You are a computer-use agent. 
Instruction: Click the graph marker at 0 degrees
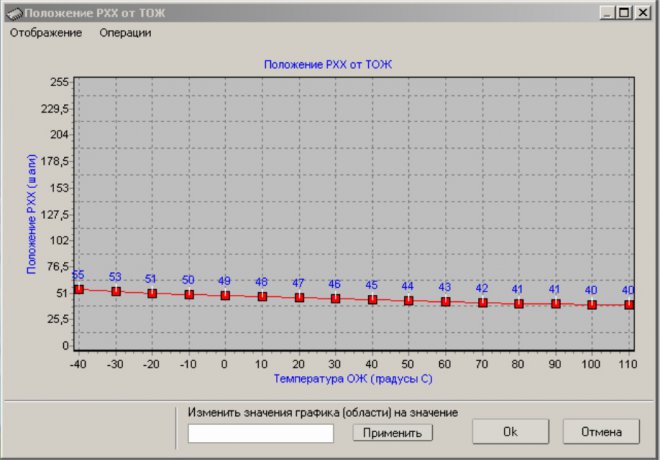[x=225, y=296]
